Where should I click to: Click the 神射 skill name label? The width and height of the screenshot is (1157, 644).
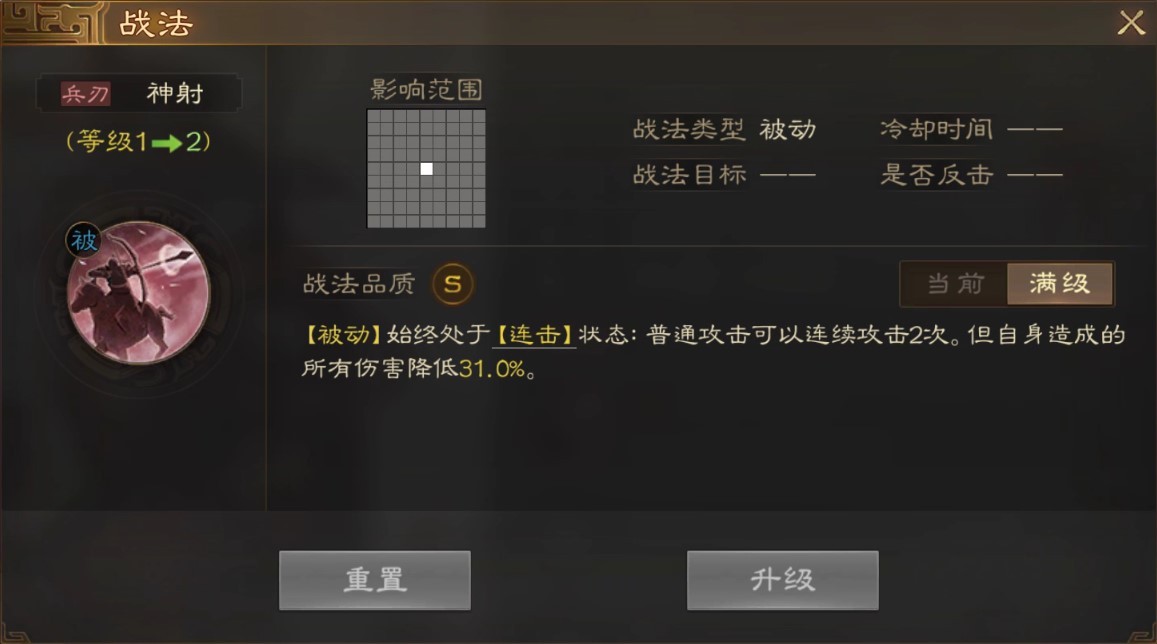(175, 94)
